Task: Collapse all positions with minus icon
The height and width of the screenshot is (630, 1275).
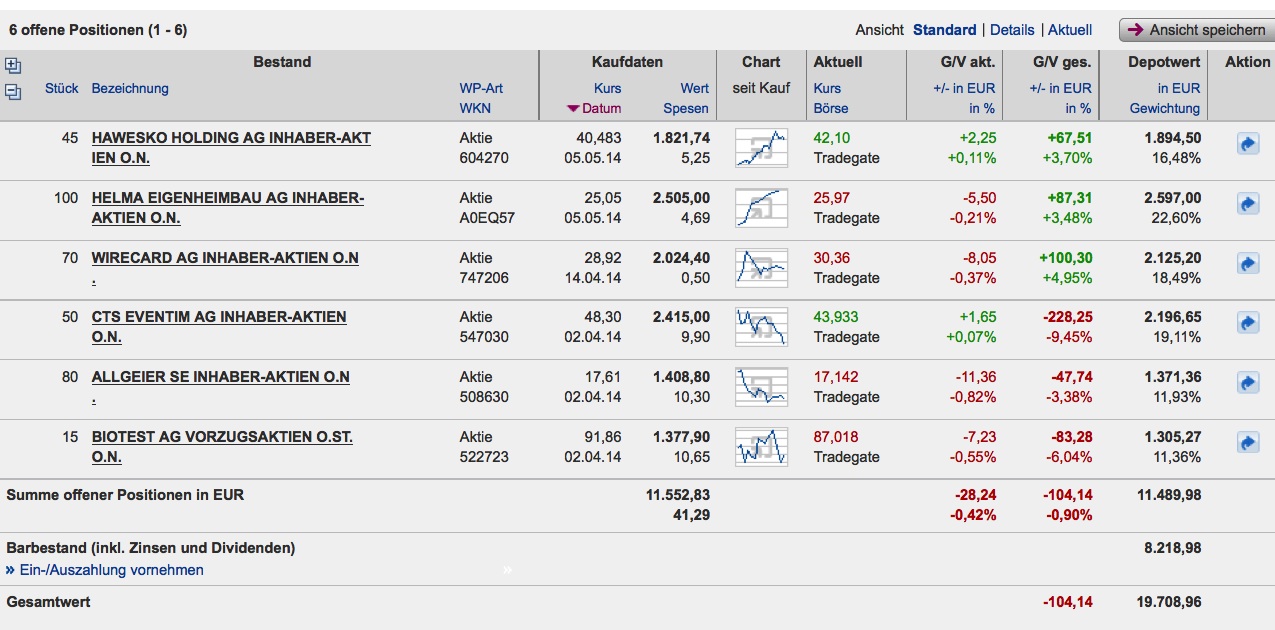Action: pos(13,92)
